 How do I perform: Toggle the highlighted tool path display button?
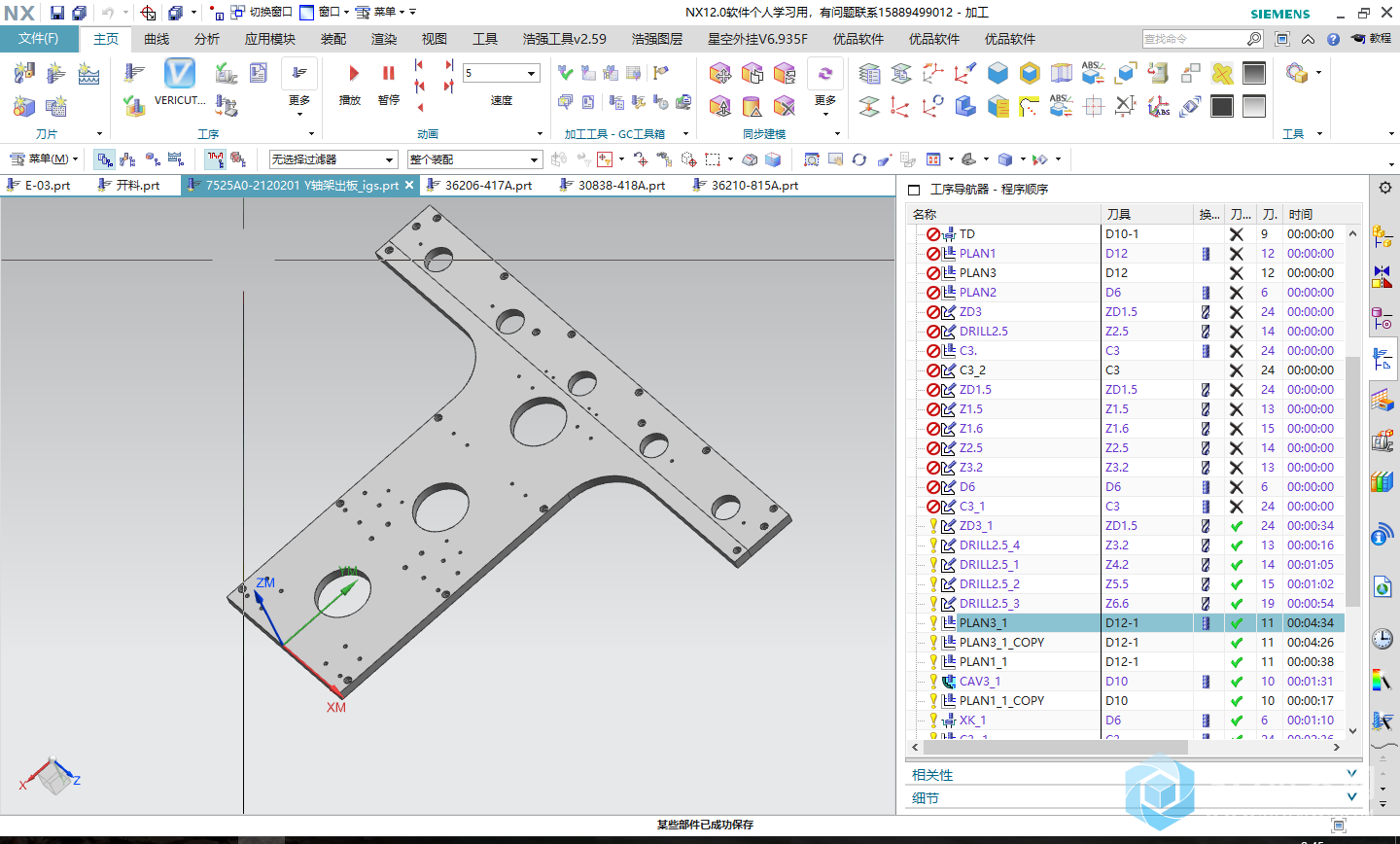(x=215, y=159)
